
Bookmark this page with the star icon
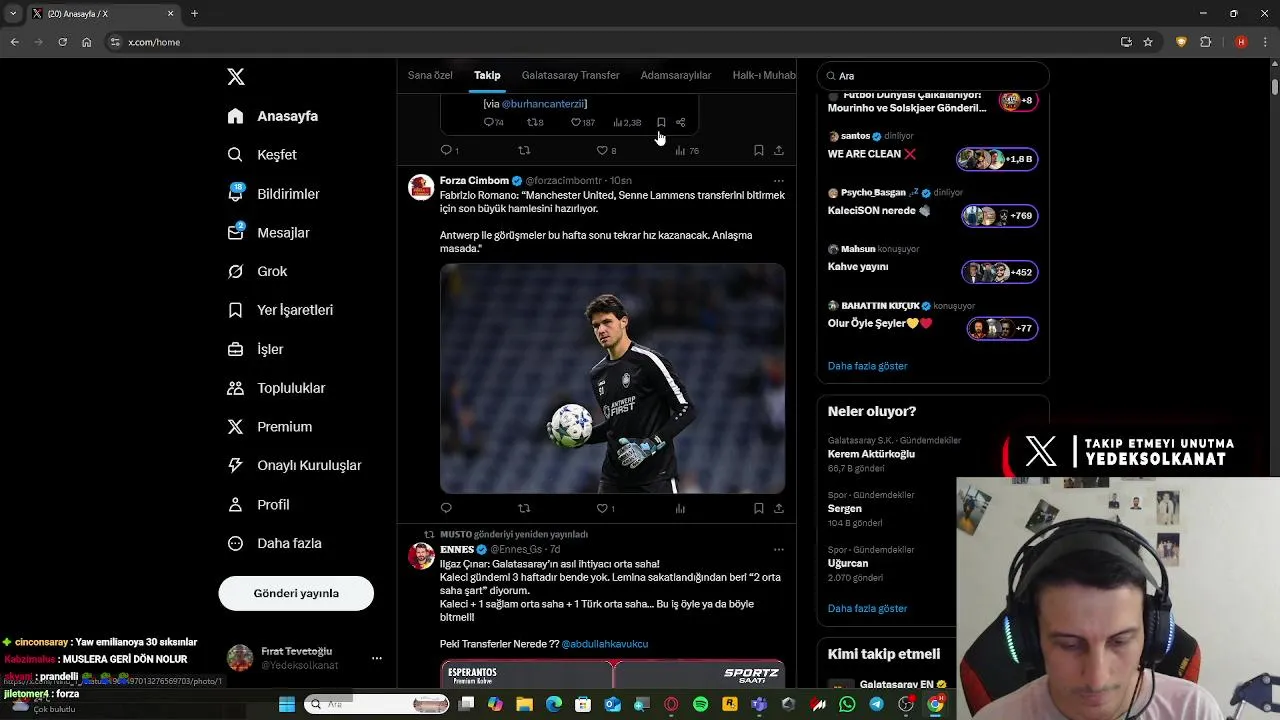(x=1148, y=42)
